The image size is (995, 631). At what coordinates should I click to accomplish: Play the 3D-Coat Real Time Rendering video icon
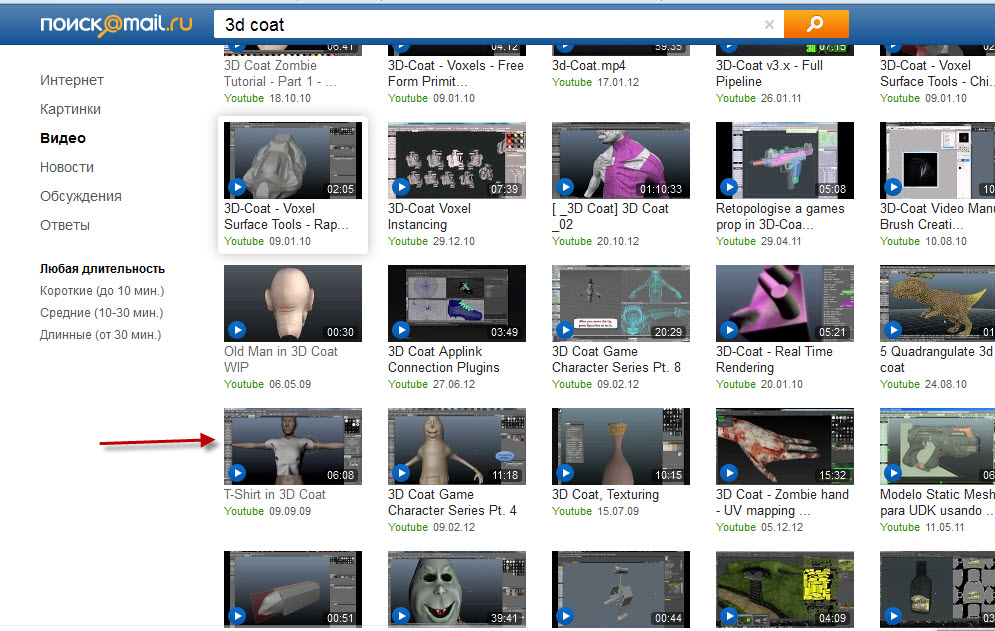[729, 330]
